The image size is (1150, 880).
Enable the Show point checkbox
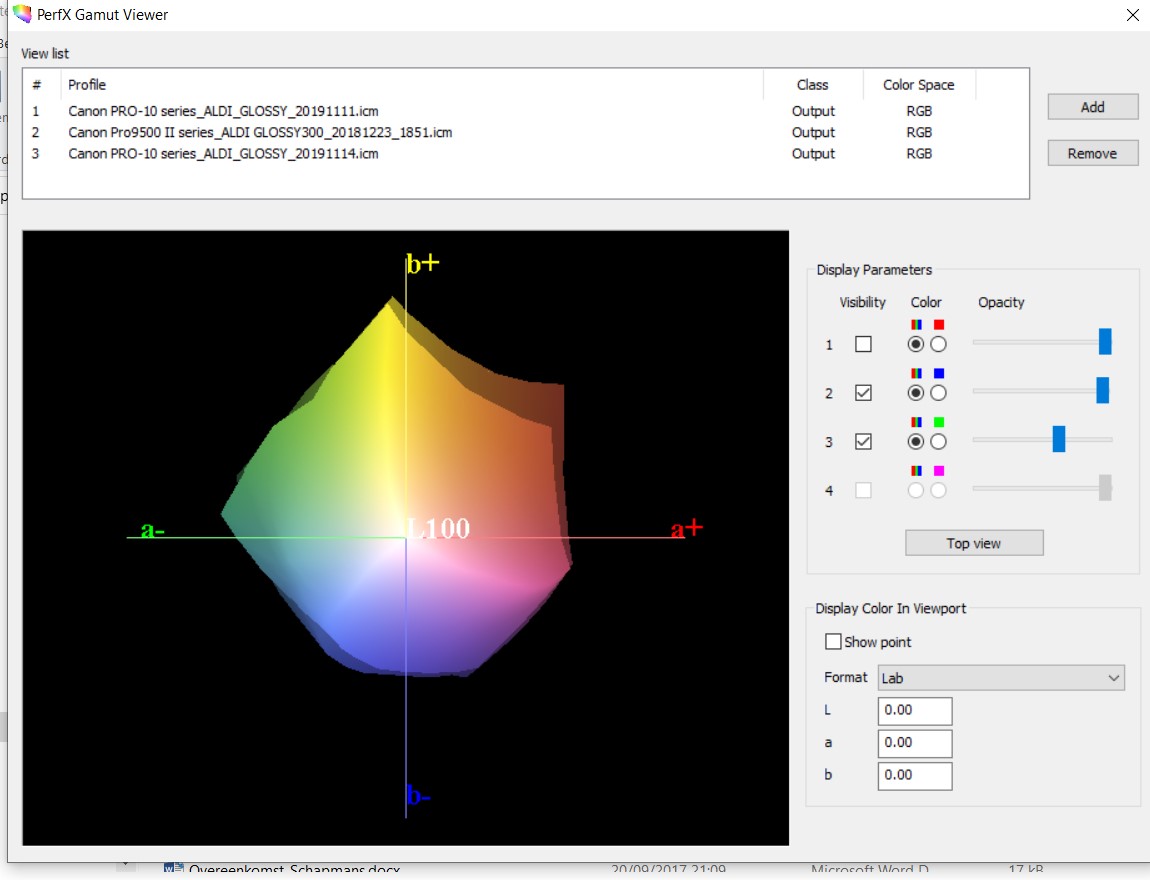pyautogui.click(x=833, y=642)
